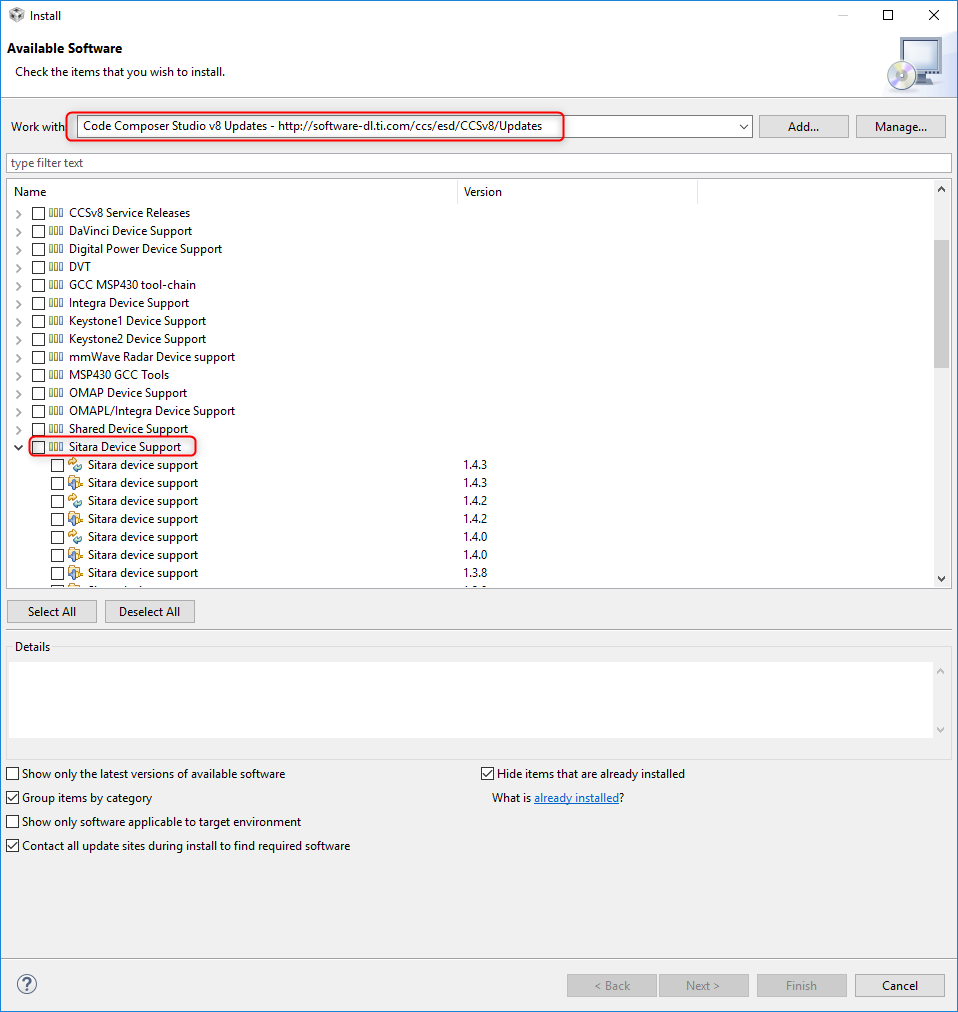The height and width of the screenshot is (1012, 958).
Task: Click the category icon beside DaVinci Device Support
Action: tap(56, 230)
